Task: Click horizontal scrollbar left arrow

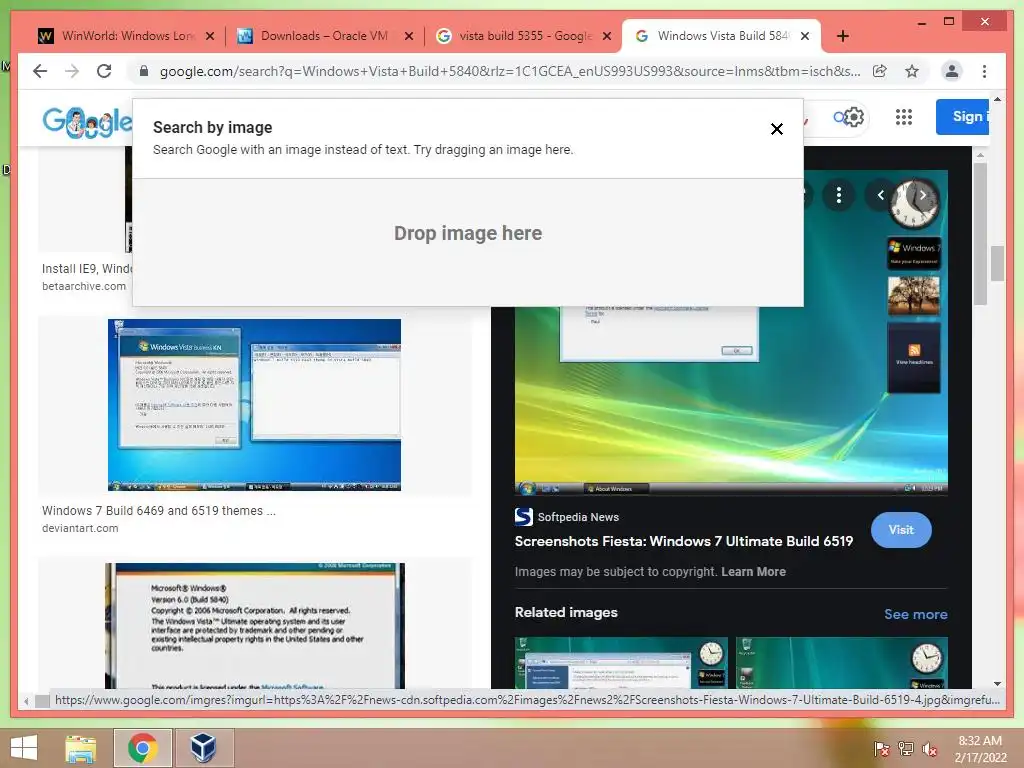Action: (25, 701)
